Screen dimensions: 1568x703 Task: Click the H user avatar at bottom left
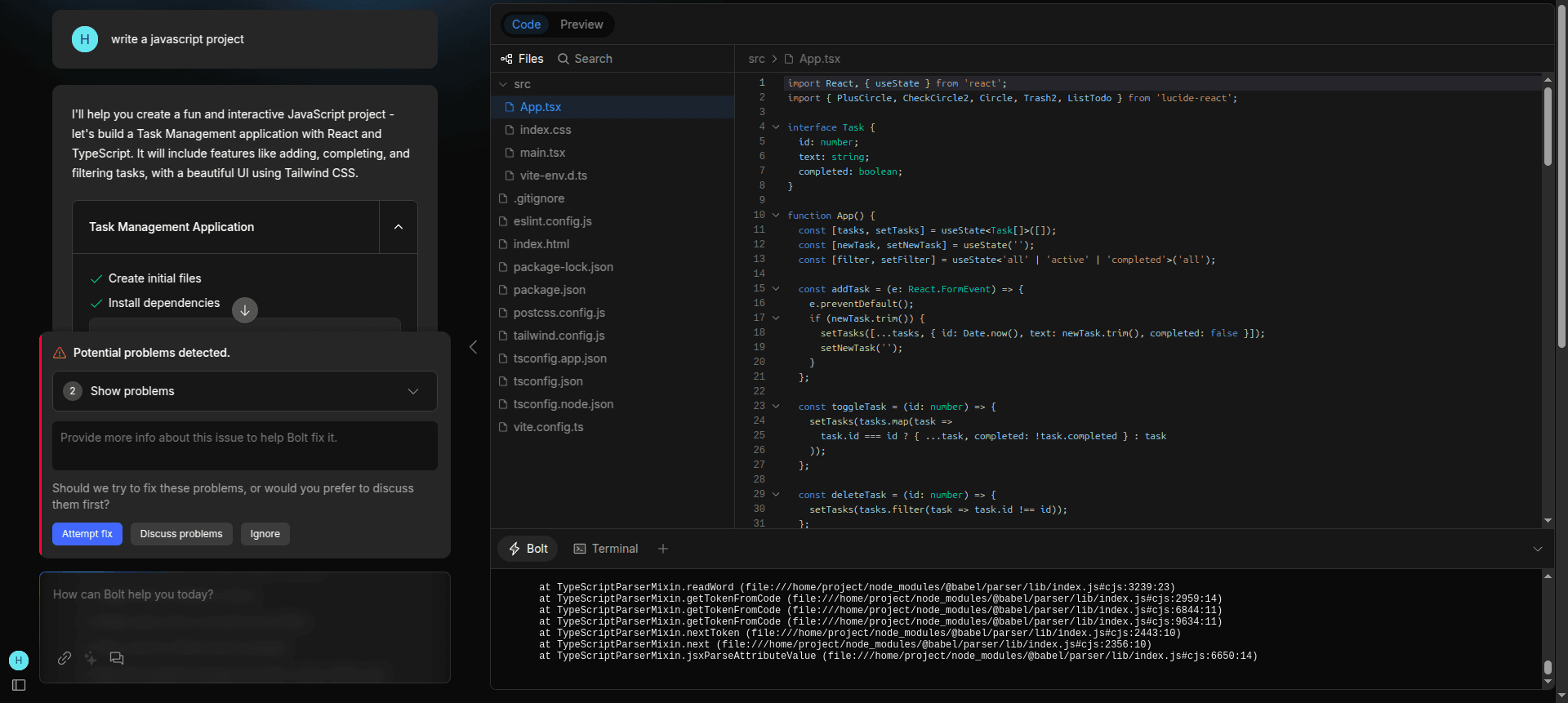pyautogui.click(x=19, y=660)
